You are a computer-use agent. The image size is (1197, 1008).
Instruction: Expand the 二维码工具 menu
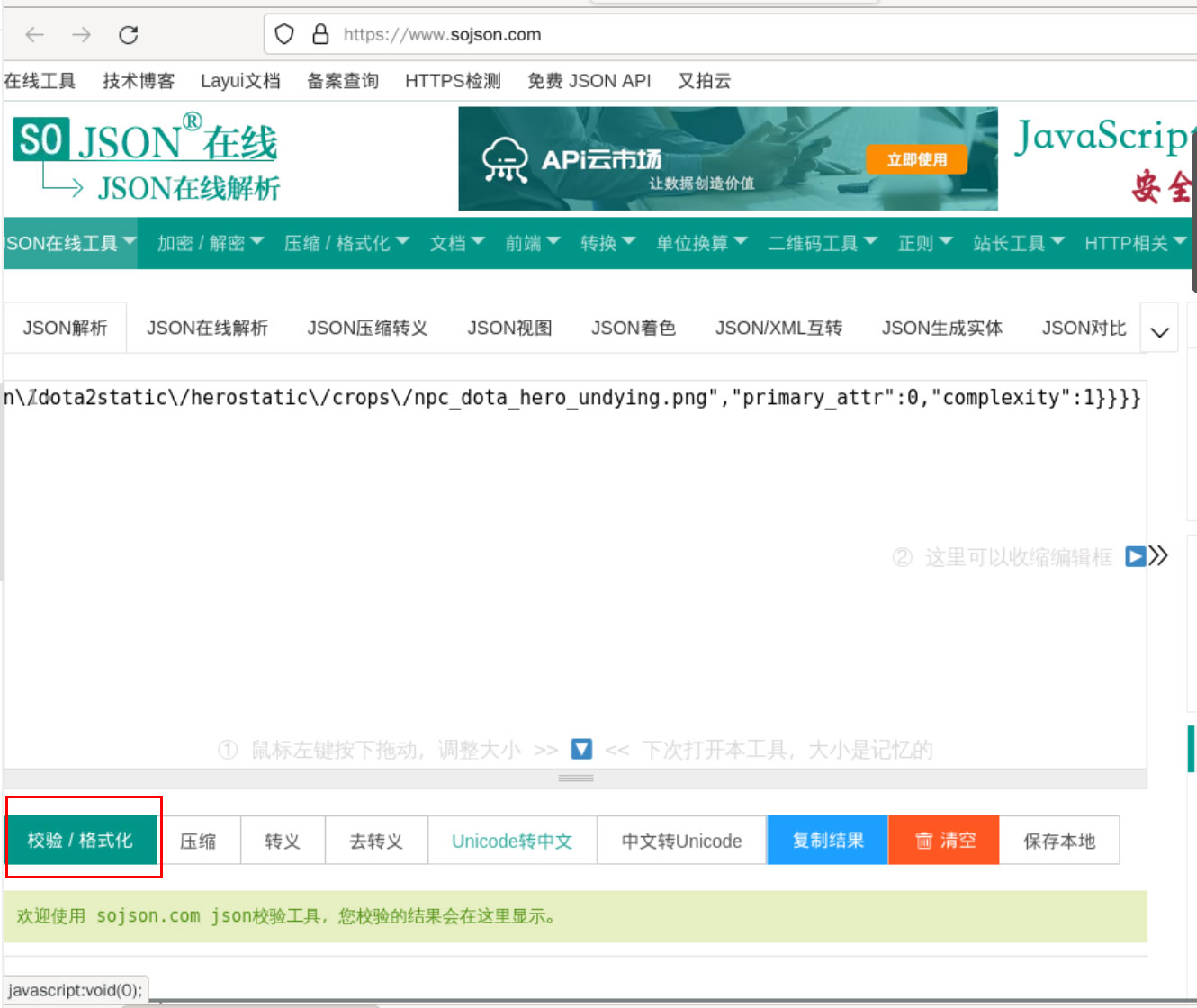tap(823, 243)
